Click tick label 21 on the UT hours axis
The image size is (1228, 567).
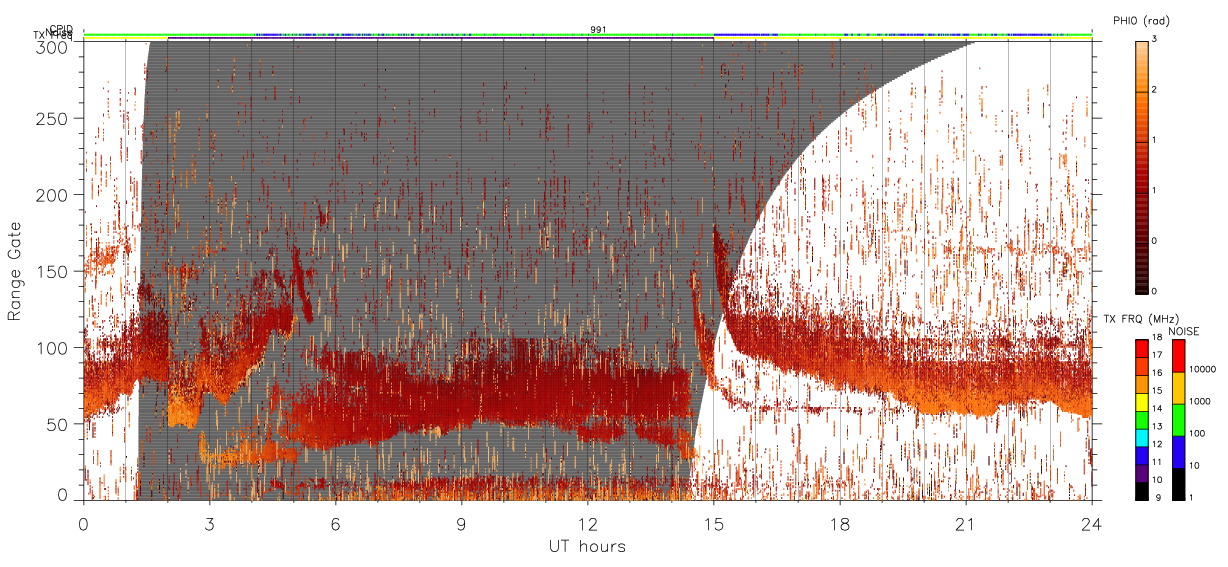(x=965, y=524)
